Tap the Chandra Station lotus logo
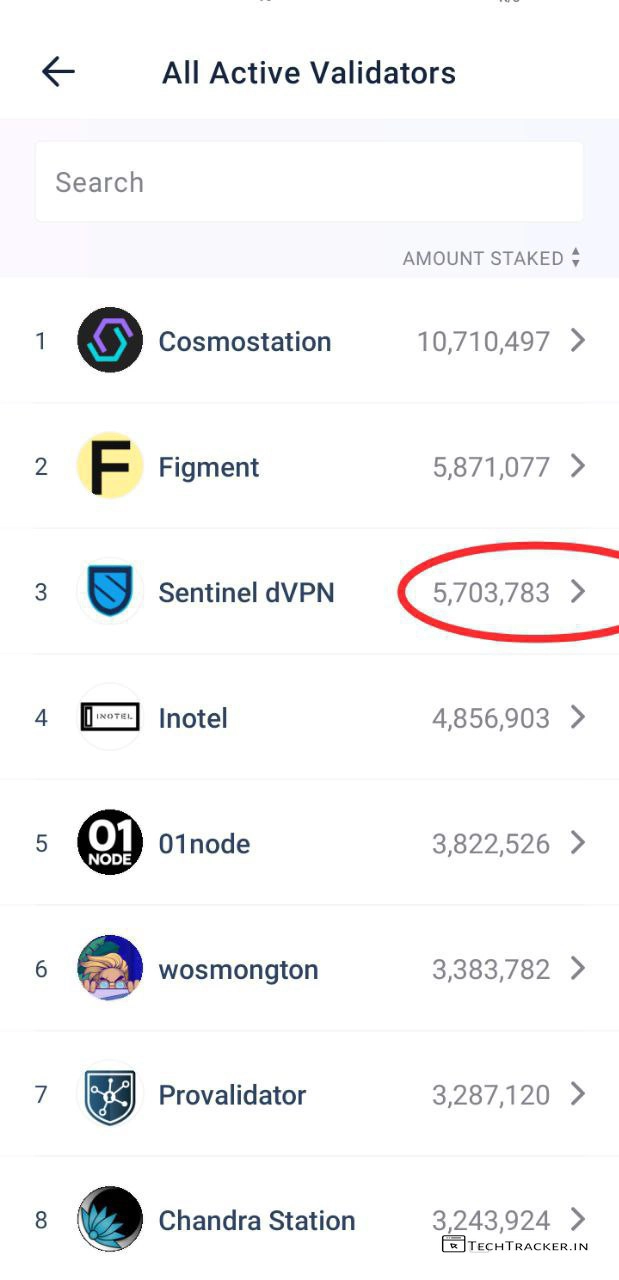Image resolution: width=619 pixels, height=1280 pixels. click(x=110, y=1220)
